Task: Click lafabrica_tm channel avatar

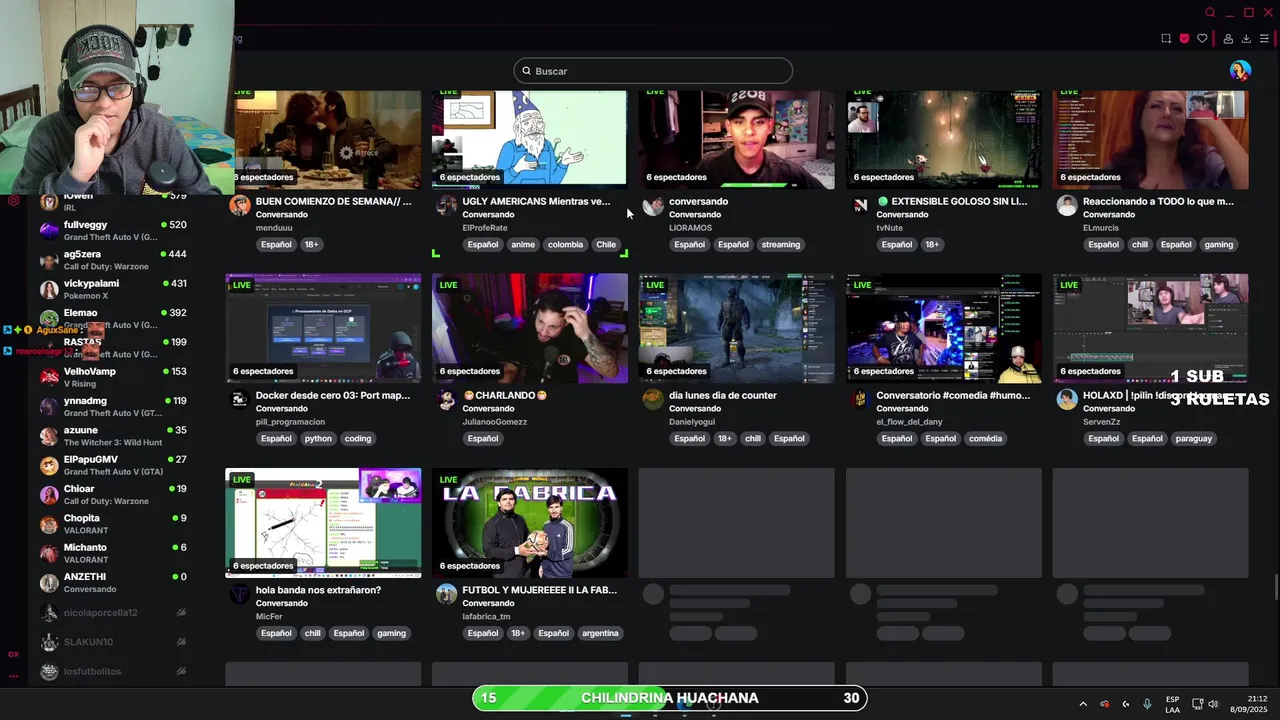Action: coord(446,594)
